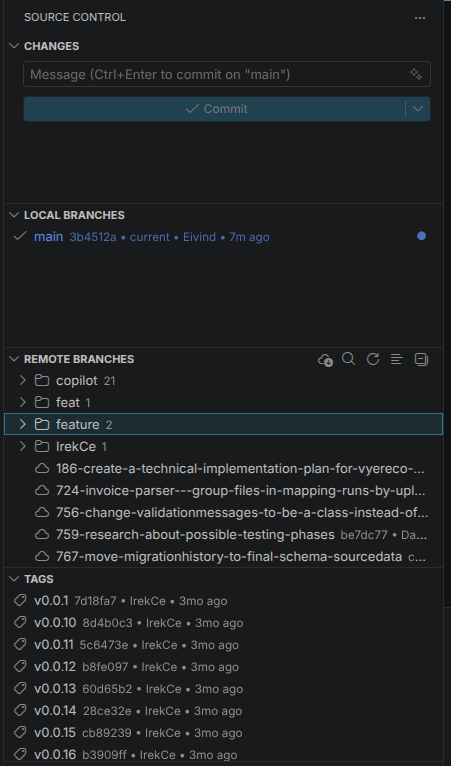Switch Remote Branches to list view
The width and height of the screenshot is (451, 766).
397,360
